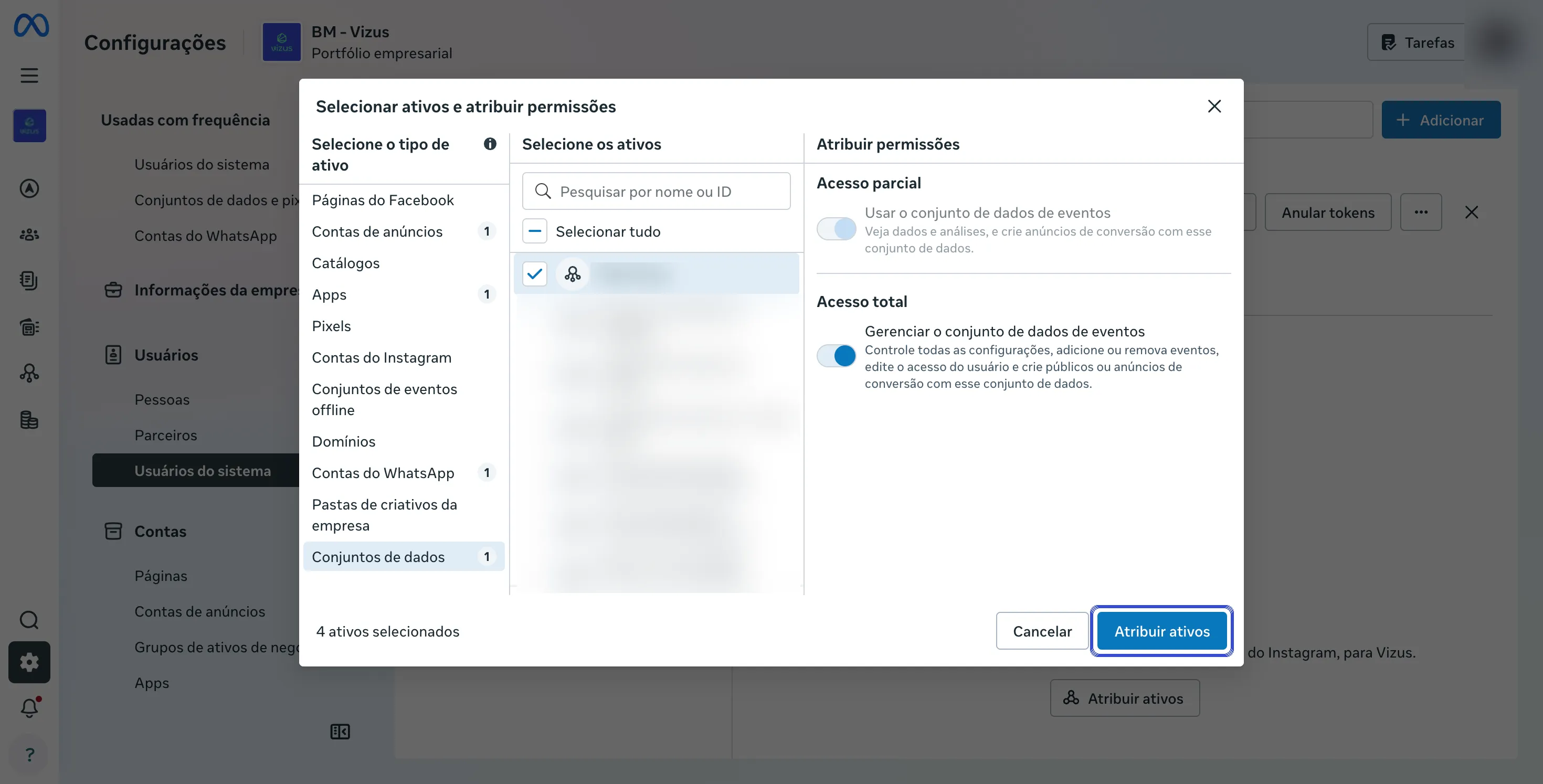Click the dataset icon of selected asset
This screenshot has width=1543, height=784.
573,274
